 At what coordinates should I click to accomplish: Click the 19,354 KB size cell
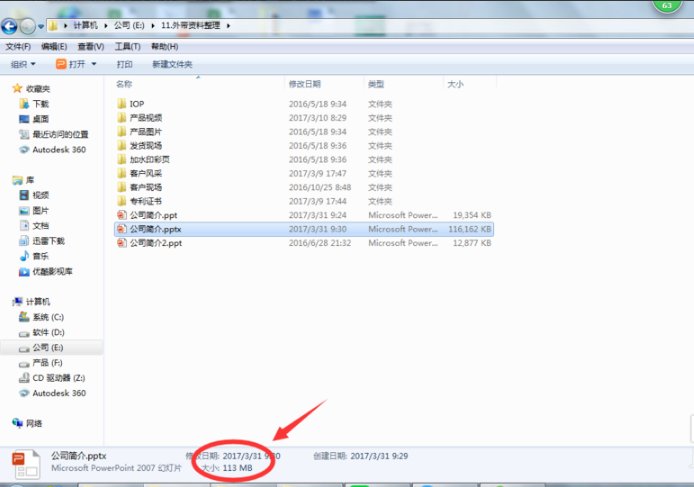tap(472, 215)
